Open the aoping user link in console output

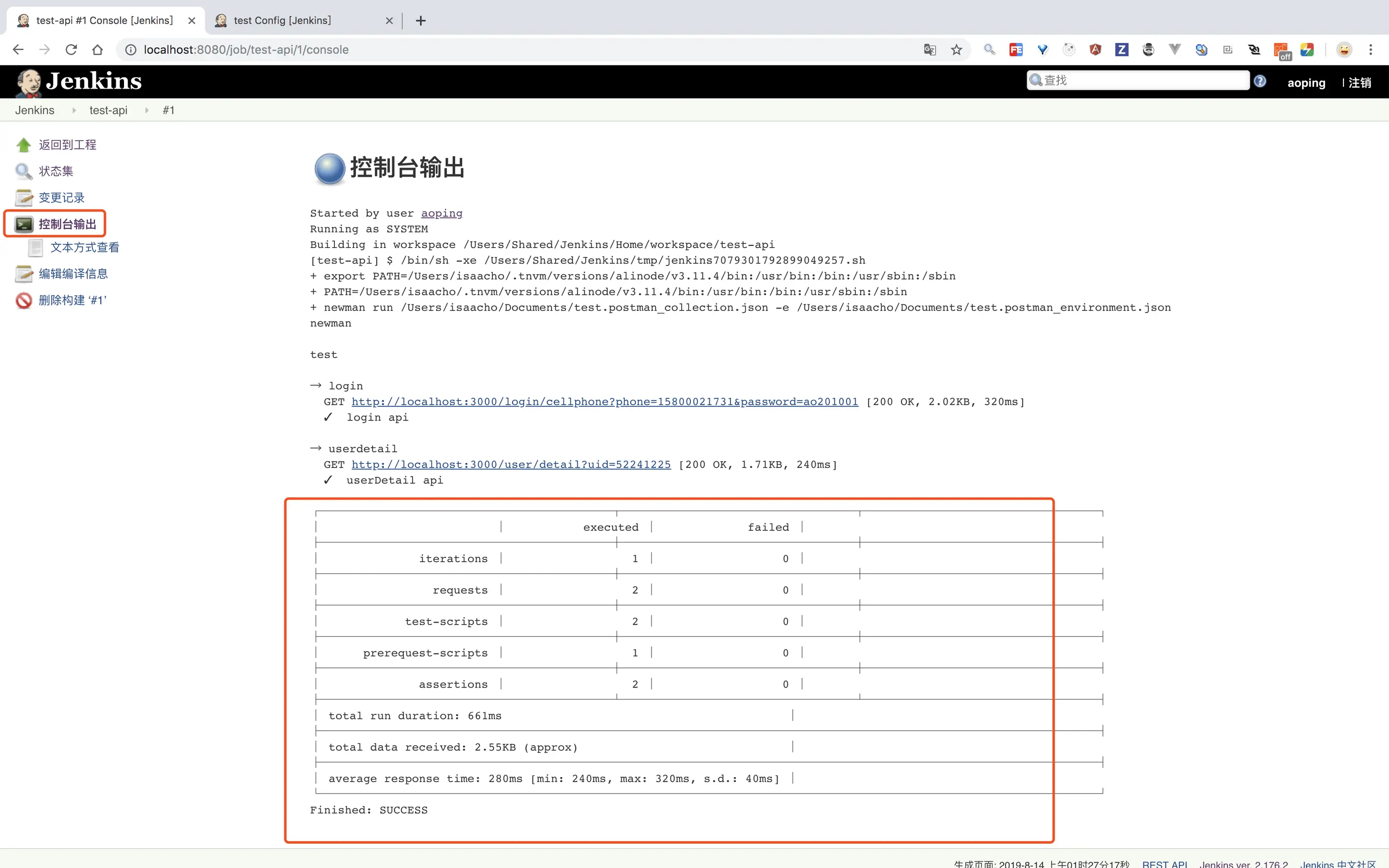pos(441,214)
